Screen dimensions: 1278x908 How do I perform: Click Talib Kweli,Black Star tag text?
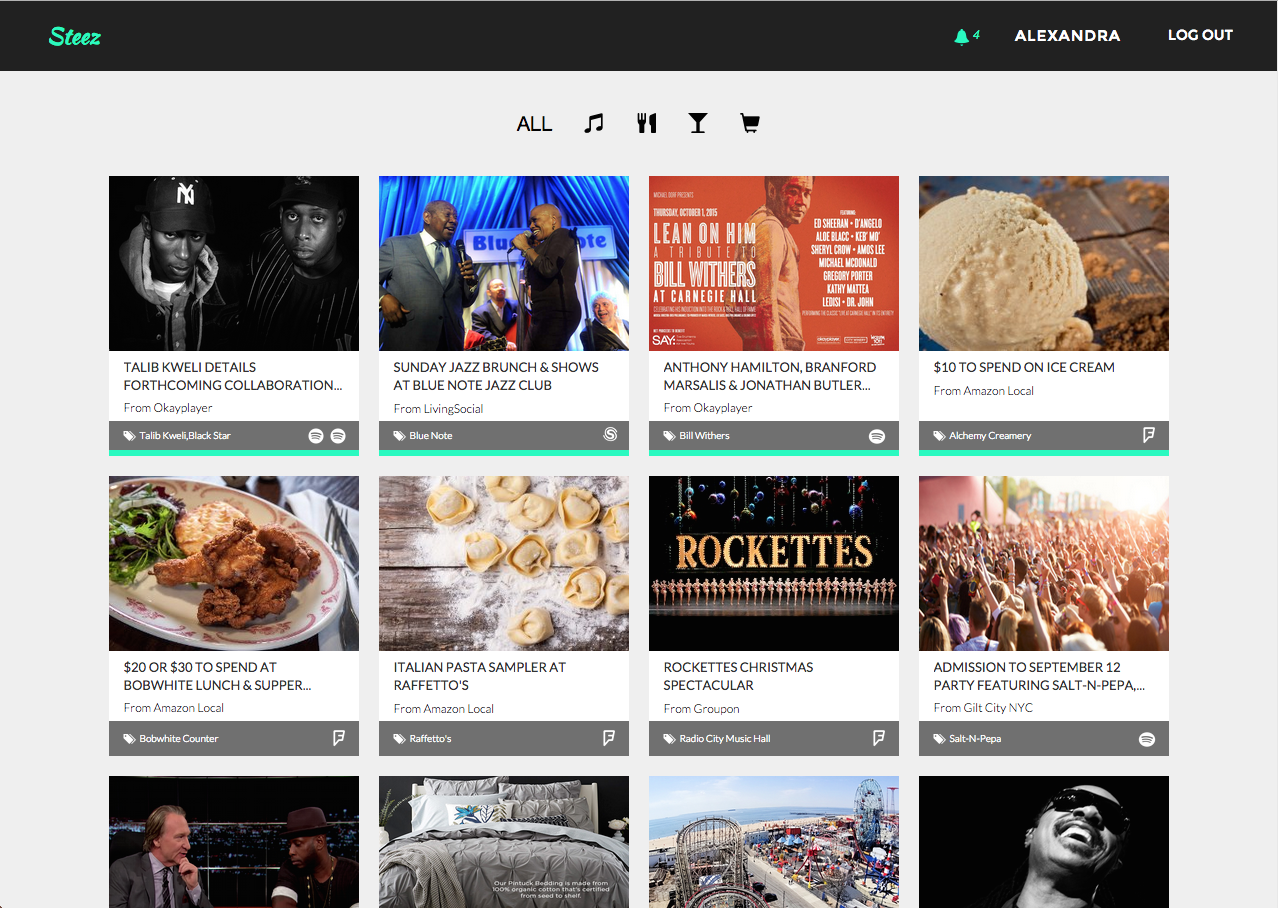click(185, 436)
